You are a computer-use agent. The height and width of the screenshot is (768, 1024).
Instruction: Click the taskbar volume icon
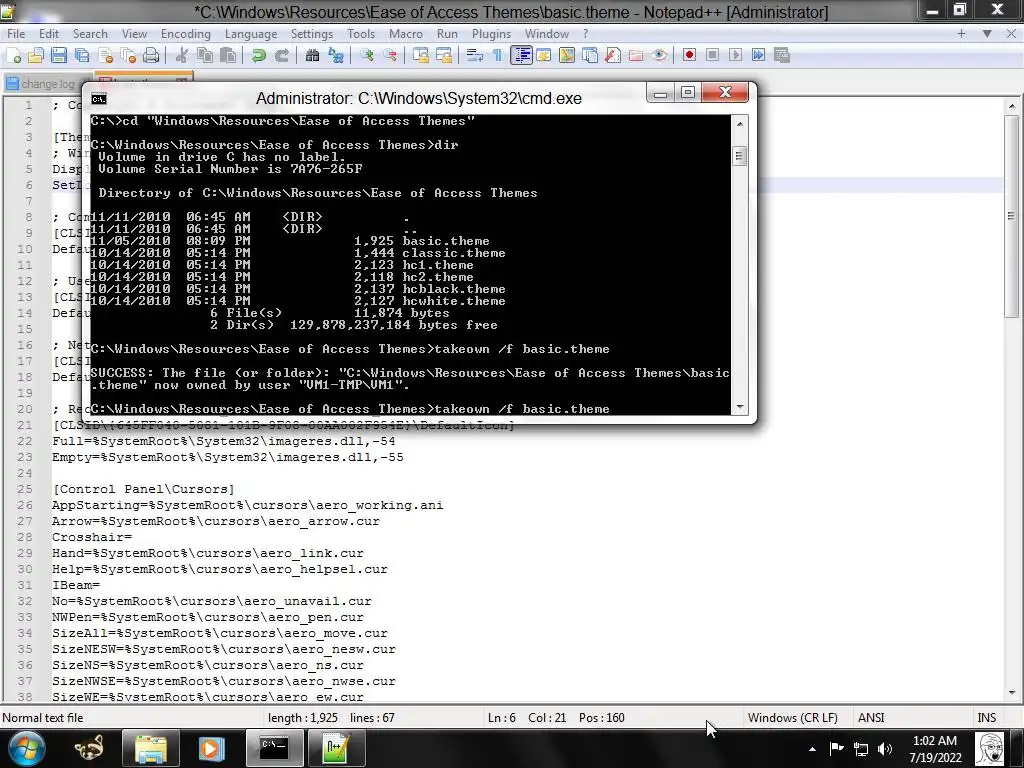tap(885, 749)
